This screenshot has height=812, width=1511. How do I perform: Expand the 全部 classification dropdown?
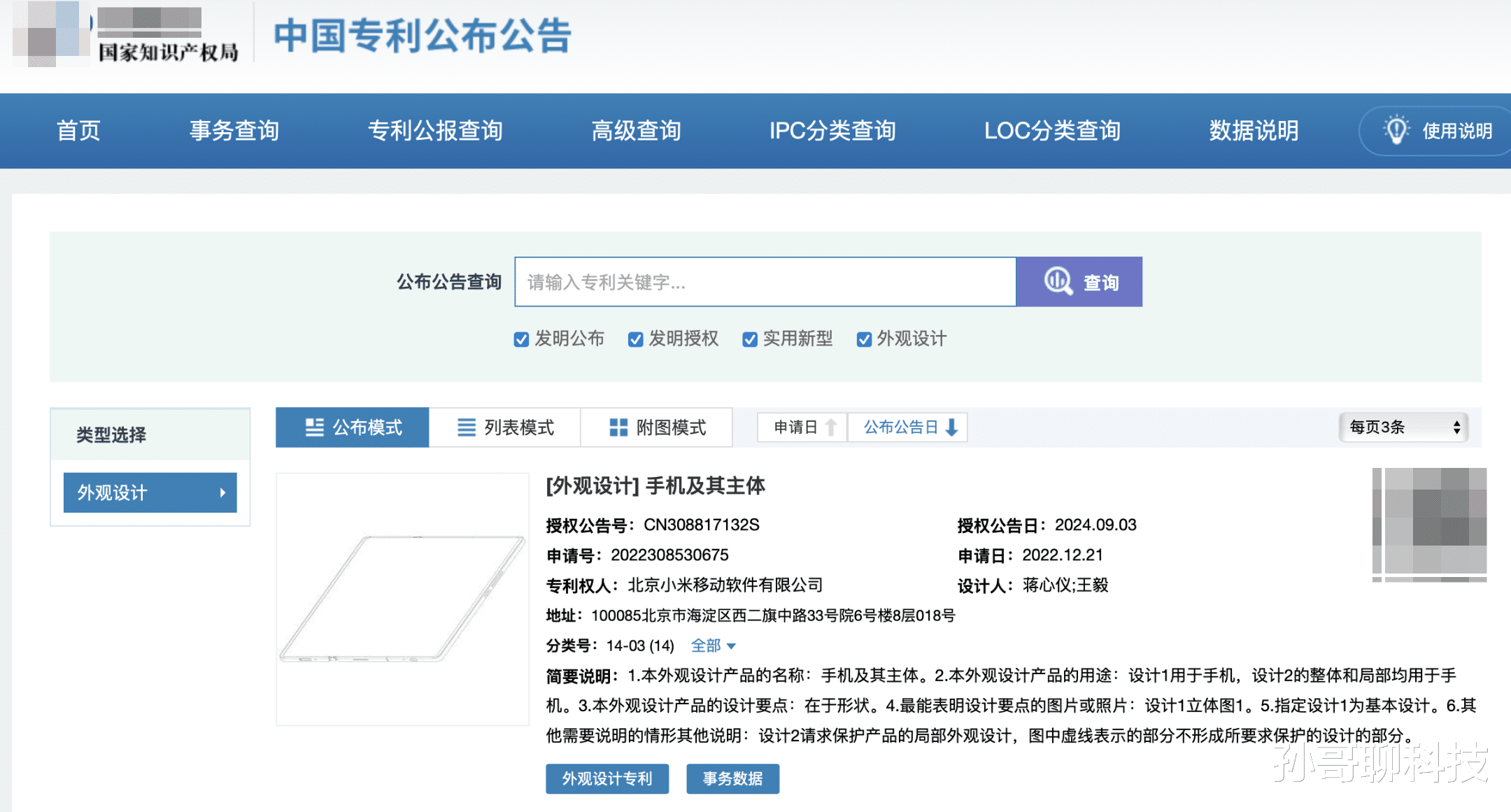713,646
